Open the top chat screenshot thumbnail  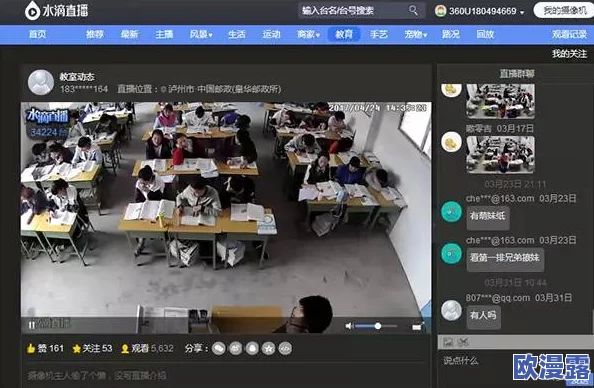coord(500,101)
